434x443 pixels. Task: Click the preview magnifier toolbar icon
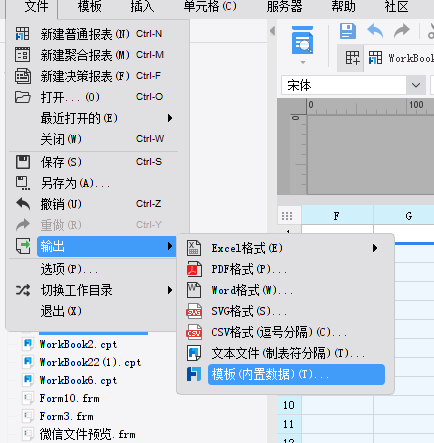[302, 40]
